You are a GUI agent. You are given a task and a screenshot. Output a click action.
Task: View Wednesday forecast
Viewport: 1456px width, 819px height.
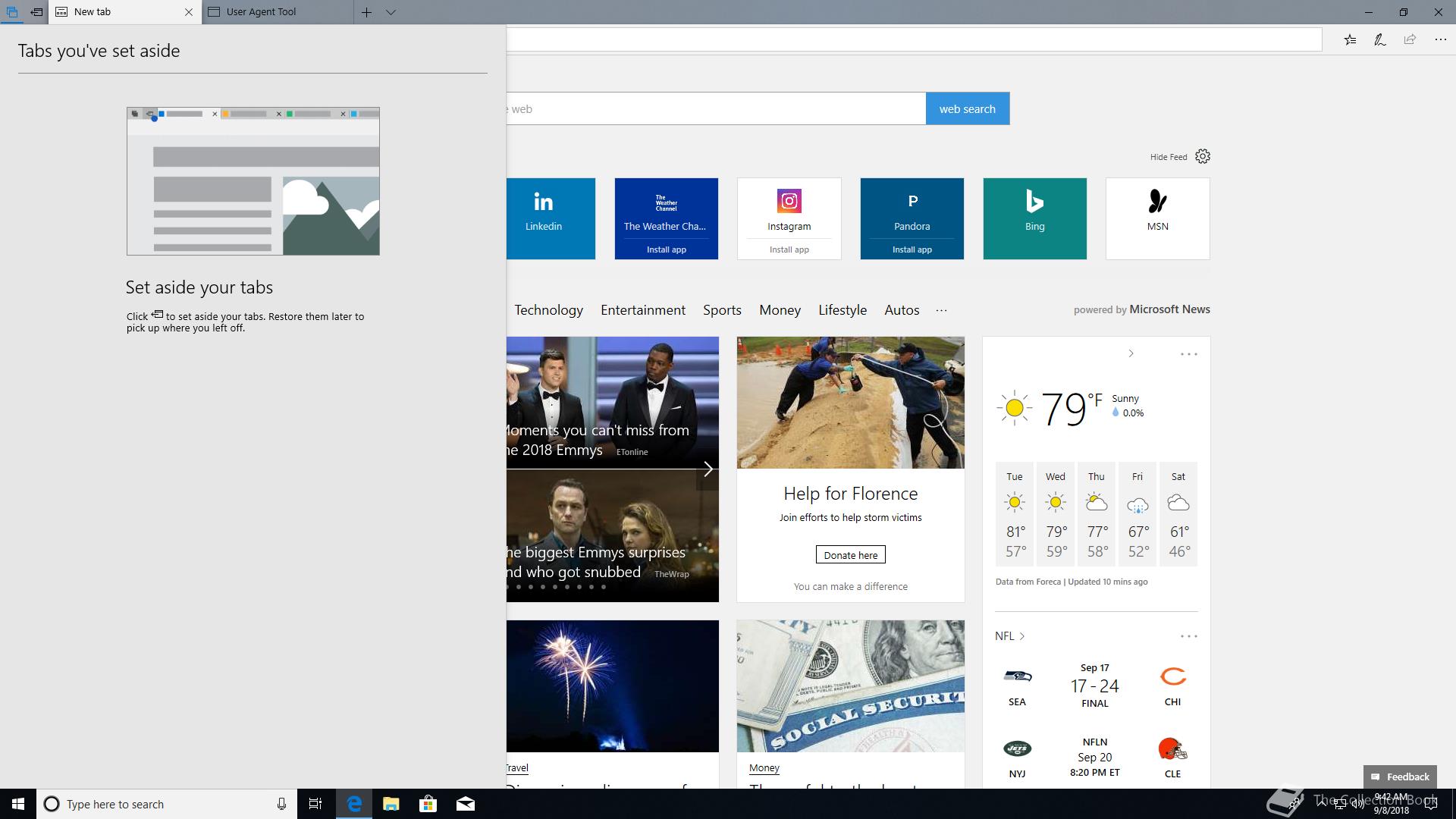(x=1056, y=514)
